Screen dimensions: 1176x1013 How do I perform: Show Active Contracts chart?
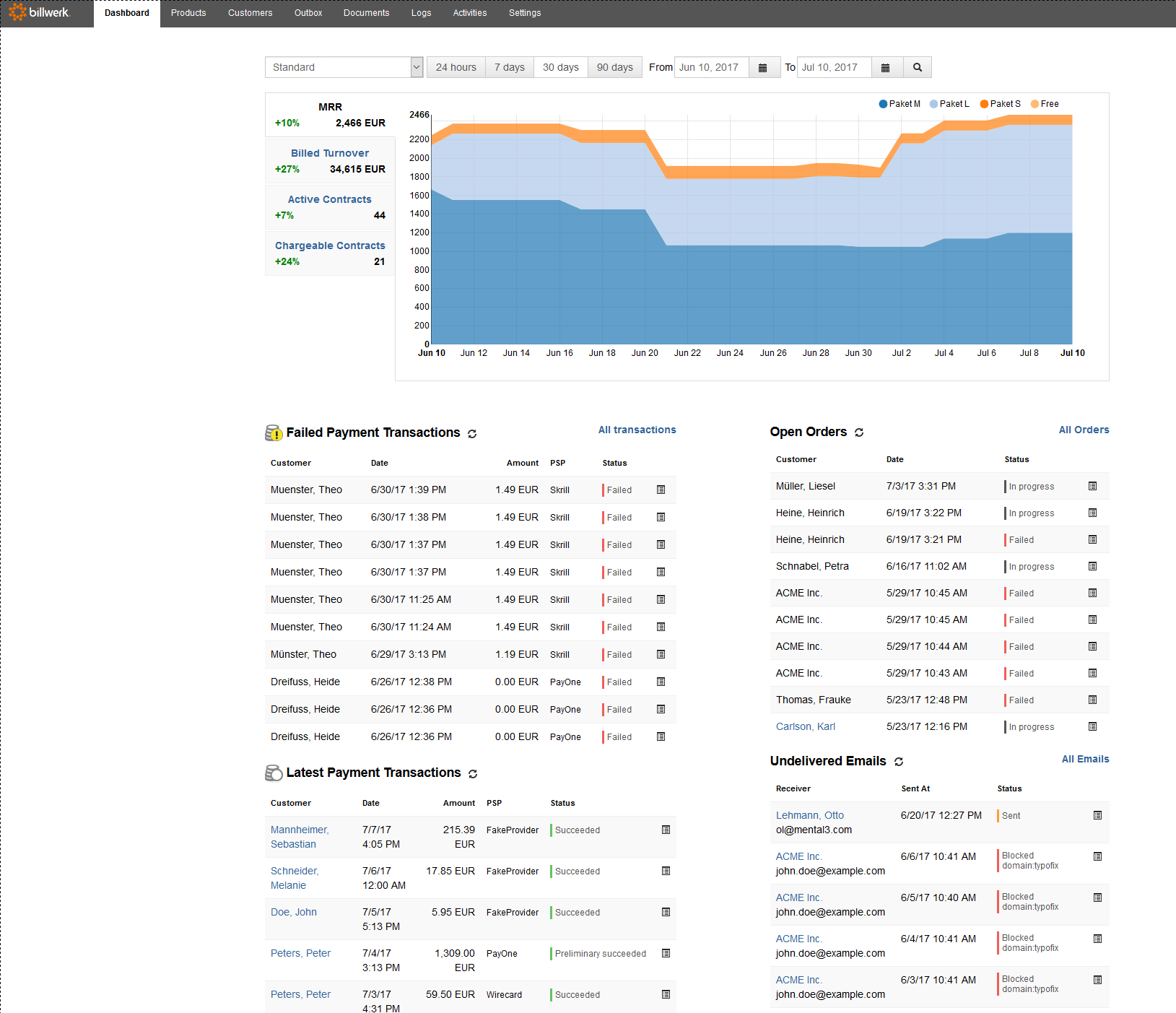coord(330,207)
